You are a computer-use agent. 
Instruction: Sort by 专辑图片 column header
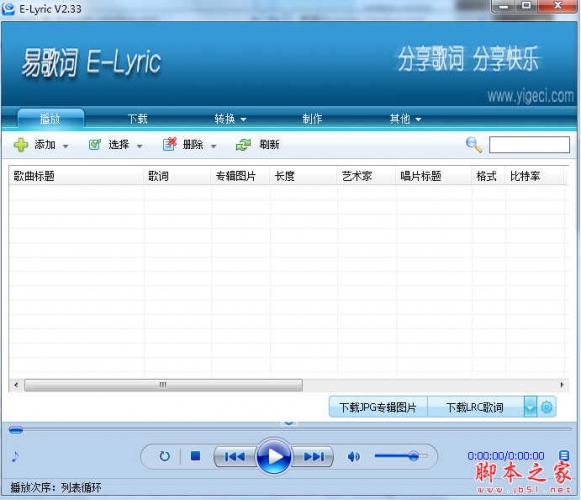[240, 176]
